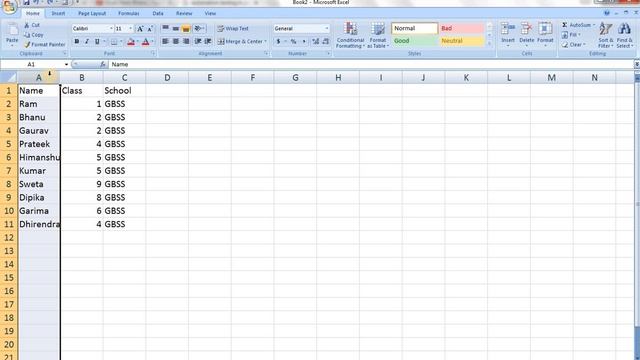Increase Decimal places
This screenshot has width=640, height=360.
pos(316,42)
